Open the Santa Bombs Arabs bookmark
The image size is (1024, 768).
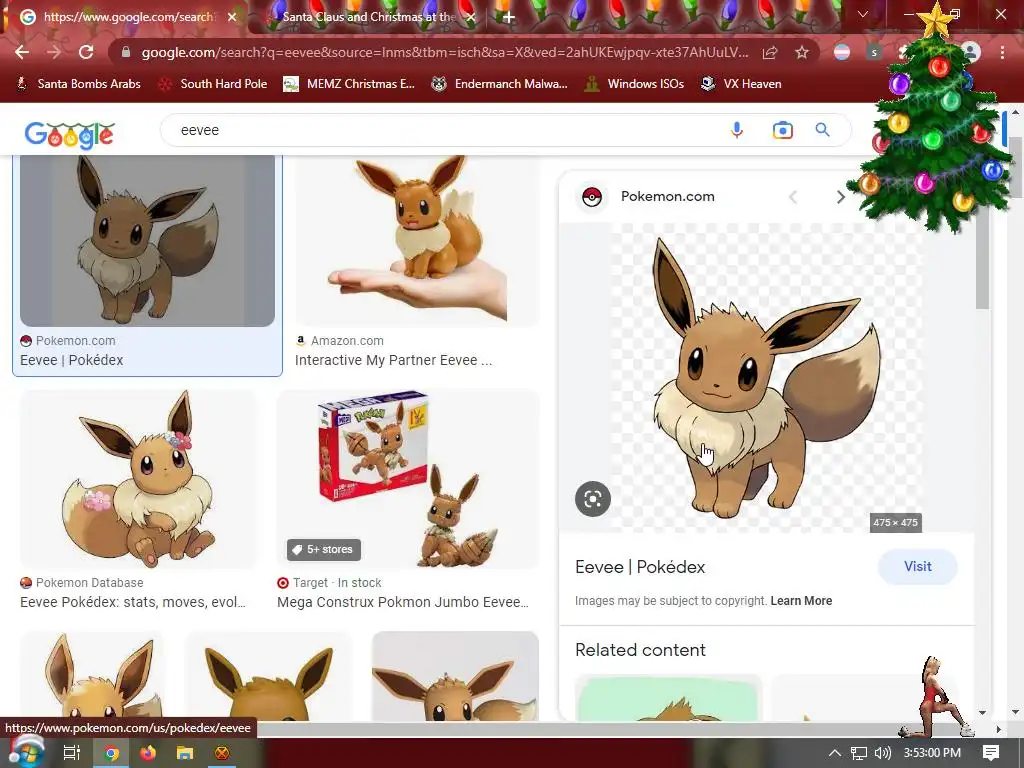click(x=78, y=84)
